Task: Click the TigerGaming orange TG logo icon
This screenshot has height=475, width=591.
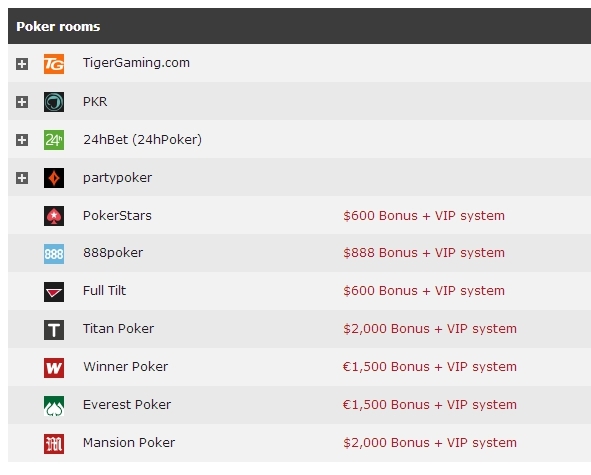Action: (x=54, y=64)
